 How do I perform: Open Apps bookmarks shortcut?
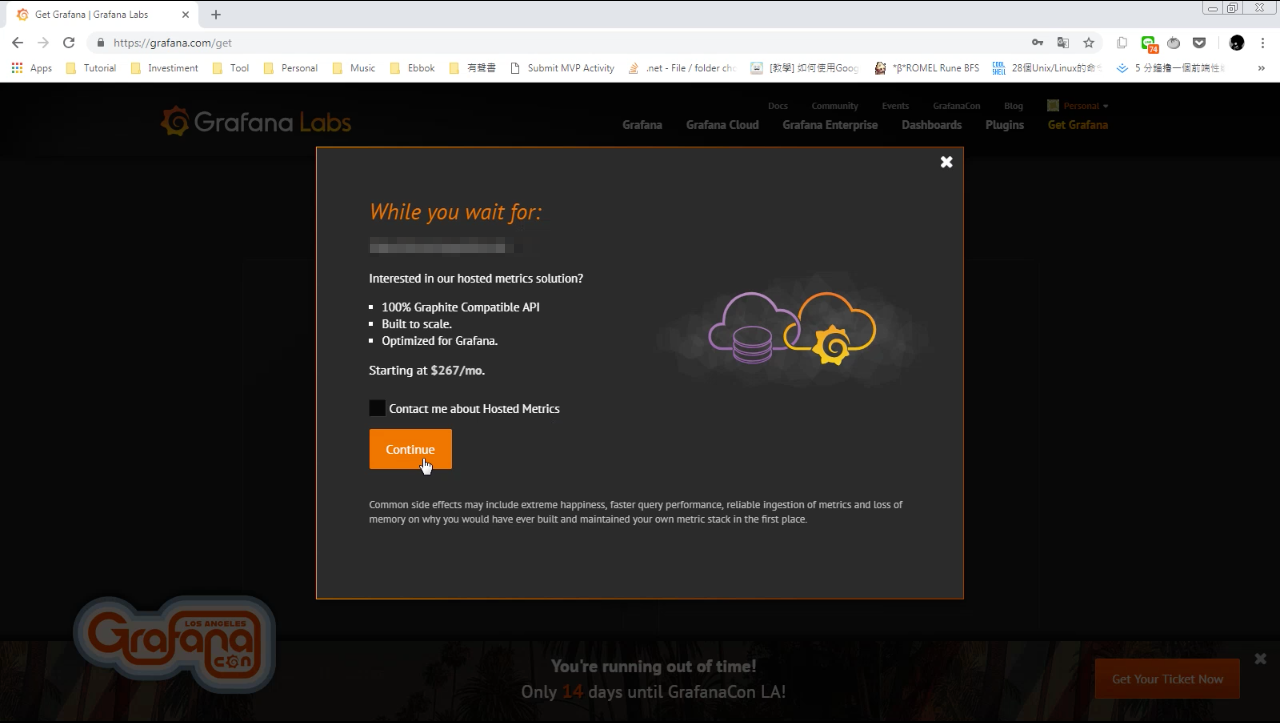point(31,68)
